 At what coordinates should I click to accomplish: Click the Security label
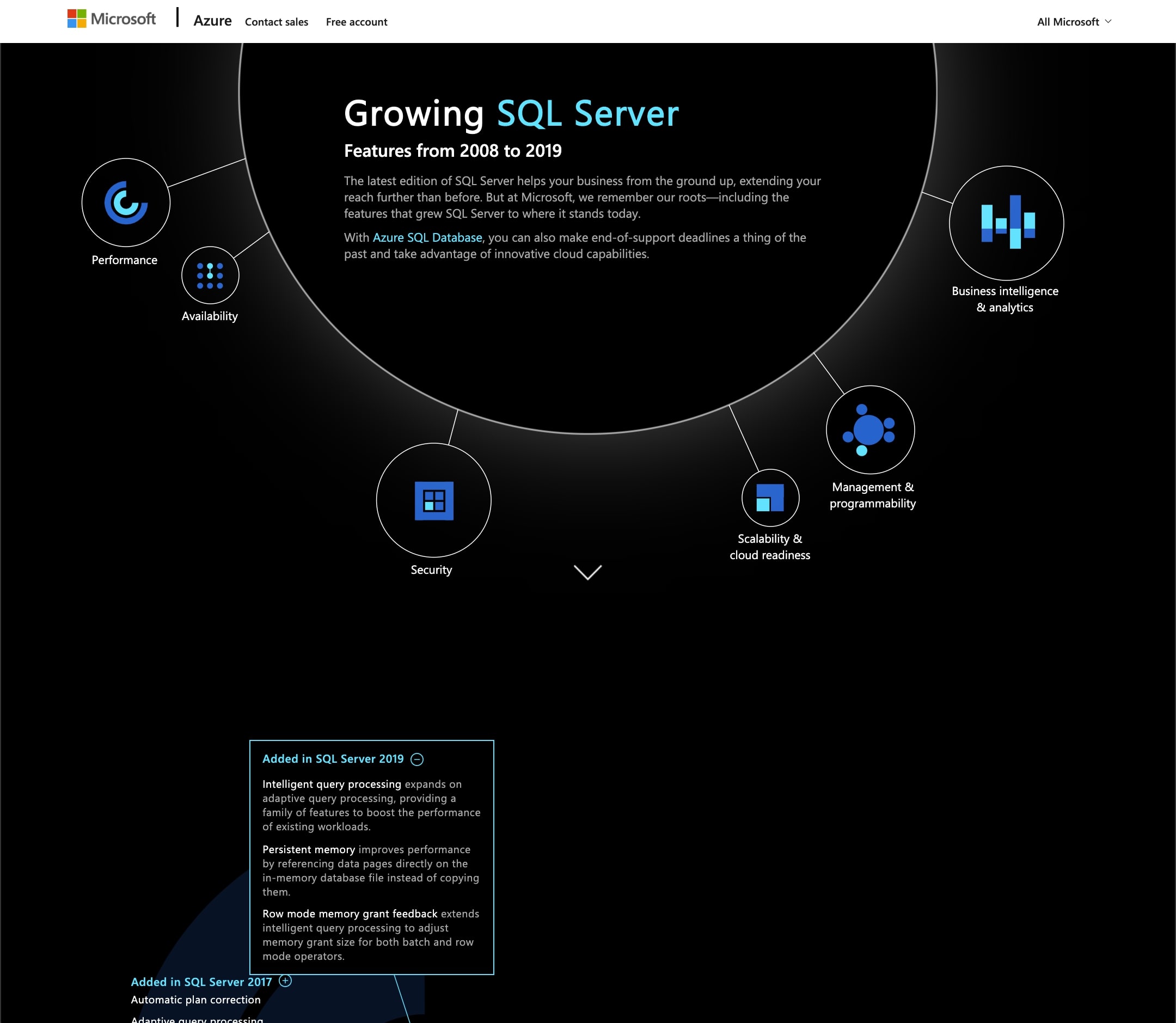431,569
